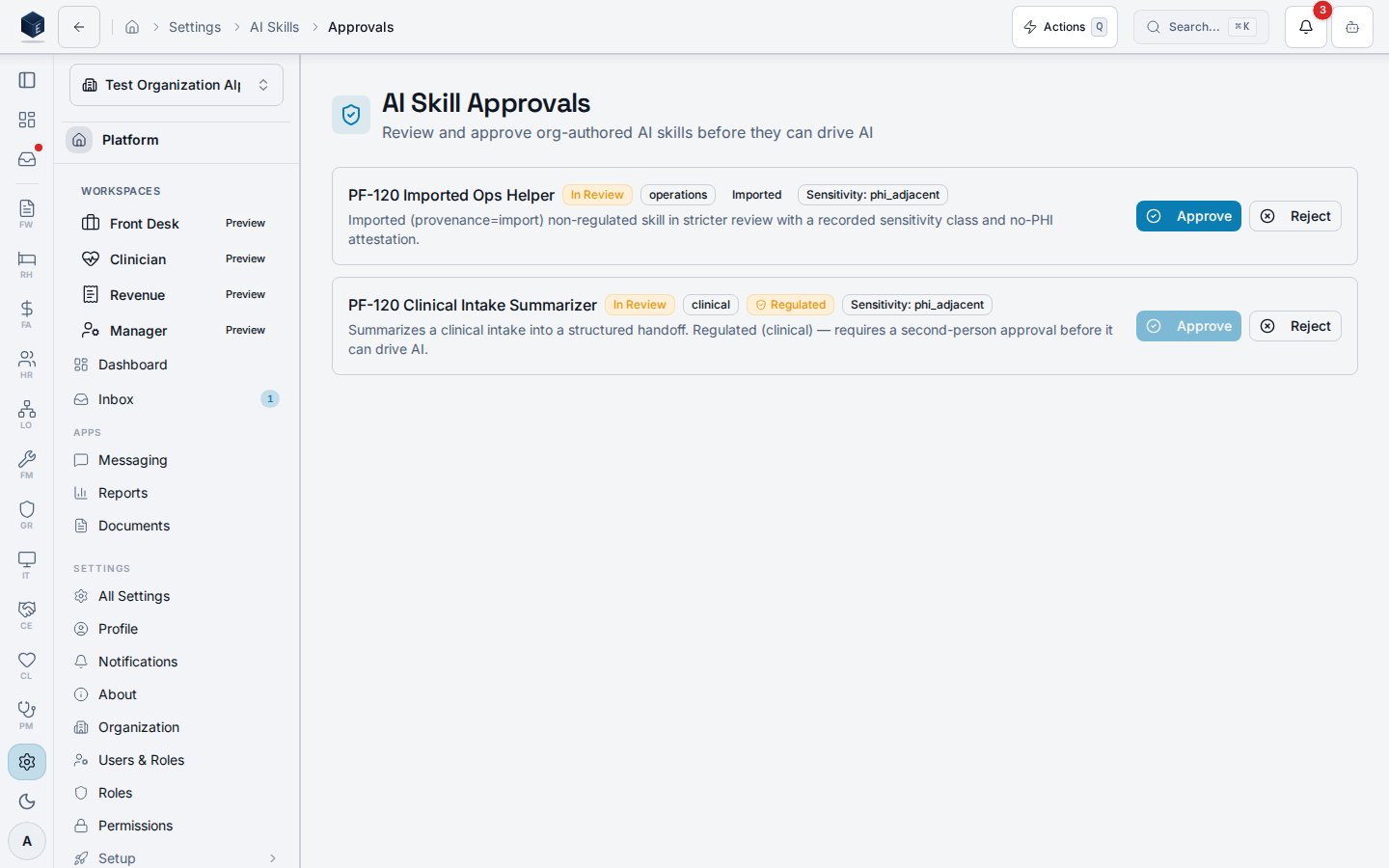Click the app logo cube
This screenshot has height=868, width=1389.
pos(33,26)
